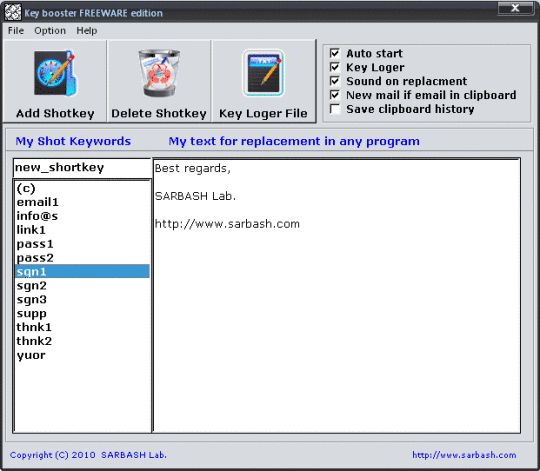This screenshot has width=540, height=471.
Task: Select the highlighted sgn1 keyword
Action: pos(83,271)
